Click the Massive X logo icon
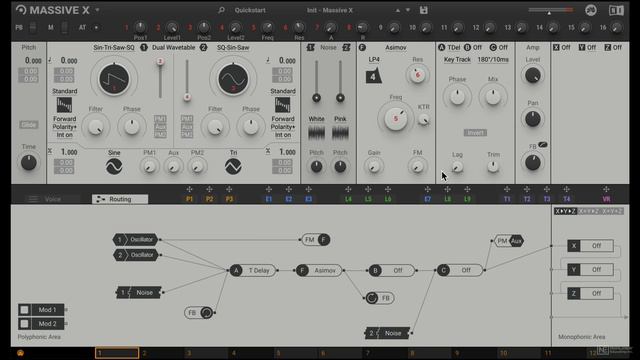640x360 pixels. (x=21, y=10)
